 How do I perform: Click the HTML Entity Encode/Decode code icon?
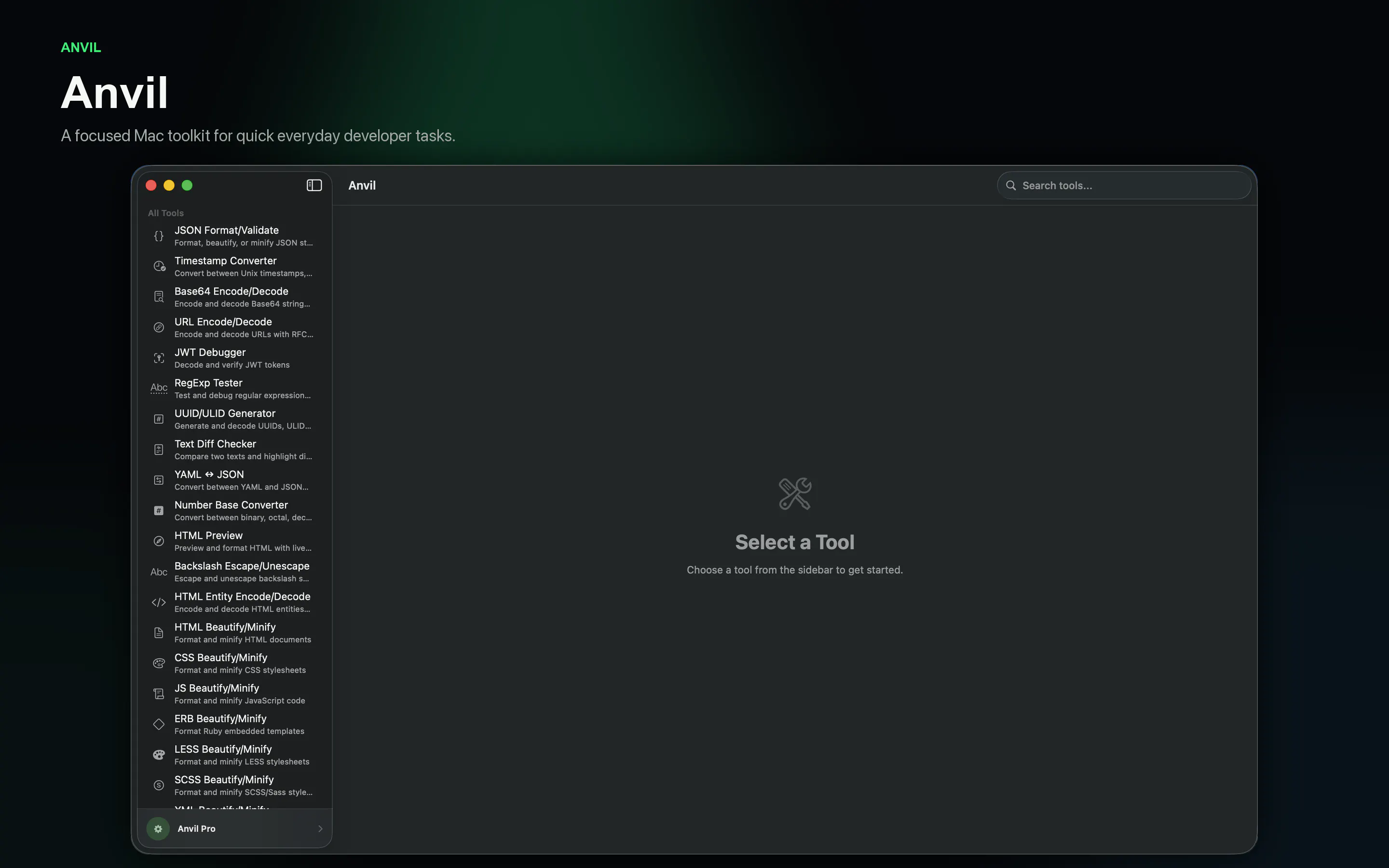[x=159, y=602]
